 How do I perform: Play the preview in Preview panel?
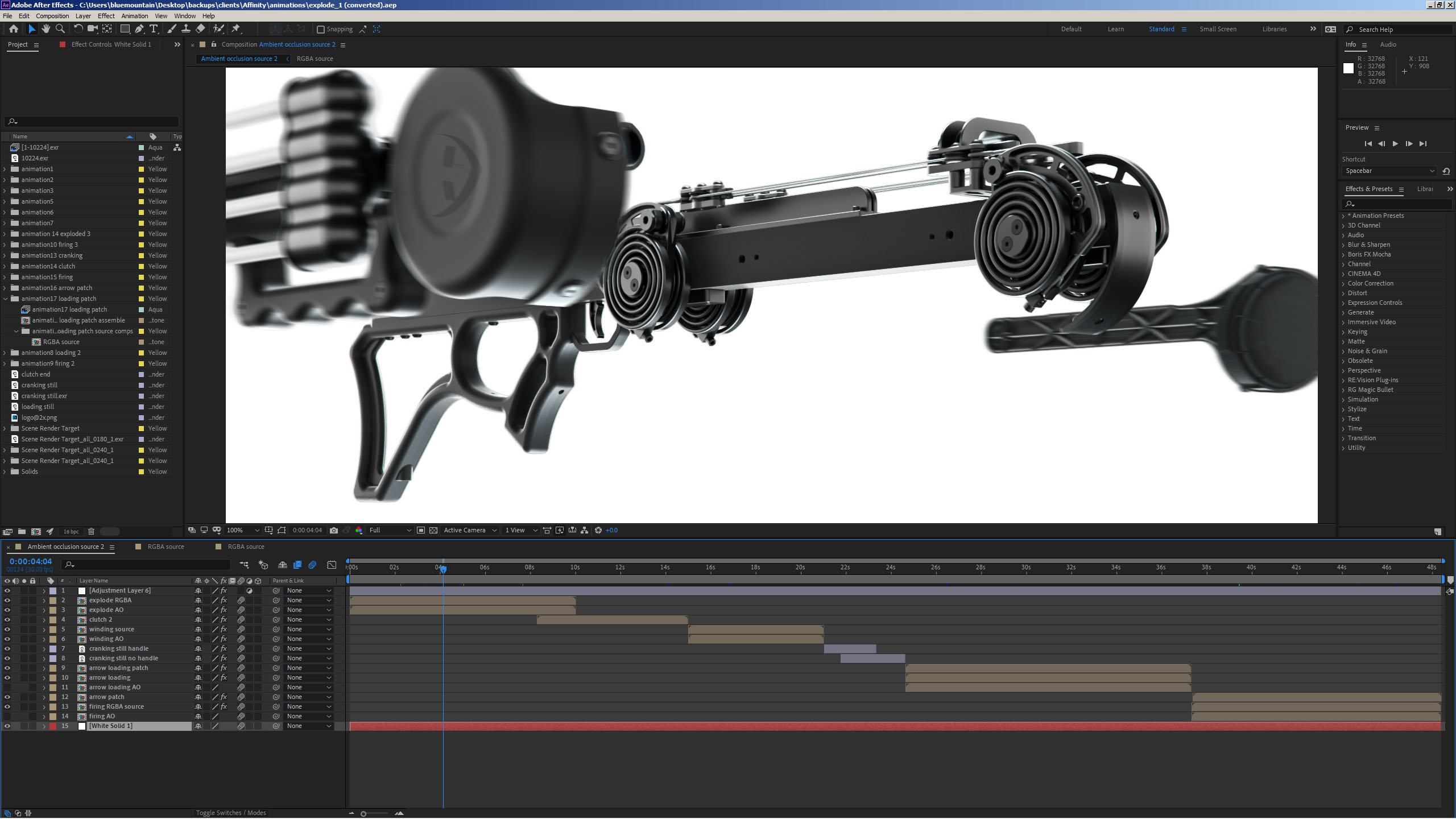point(1395,144)
